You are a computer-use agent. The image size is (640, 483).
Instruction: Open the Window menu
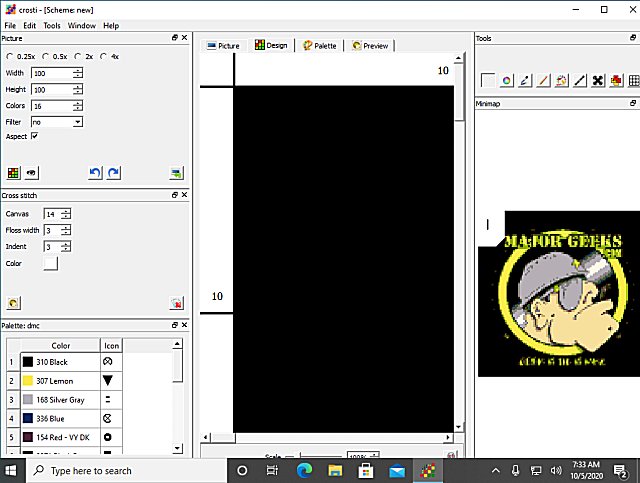[x=82, y=25]
